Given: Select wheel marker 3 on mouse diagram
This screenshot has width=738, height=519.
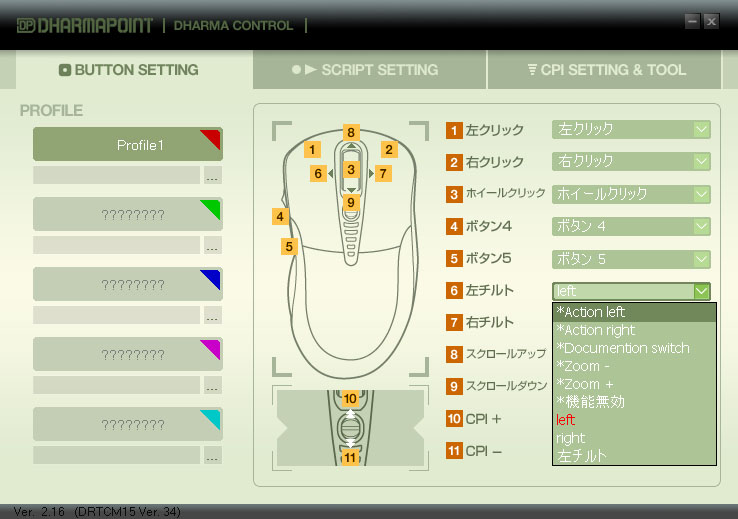Looking at the screenshot, I should point(351,169).
